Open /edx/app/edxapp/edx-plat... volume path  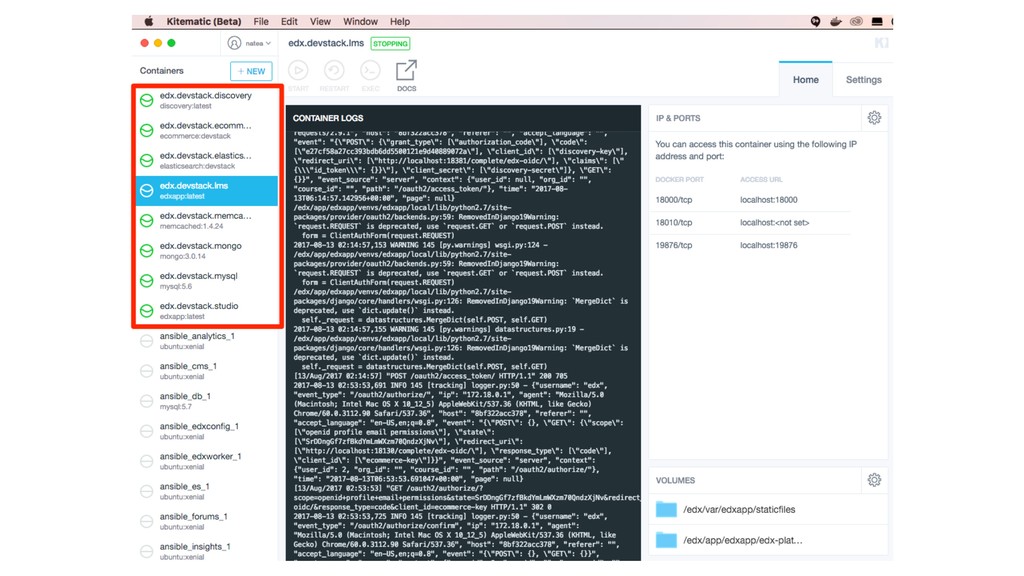[x=743, y=540]
